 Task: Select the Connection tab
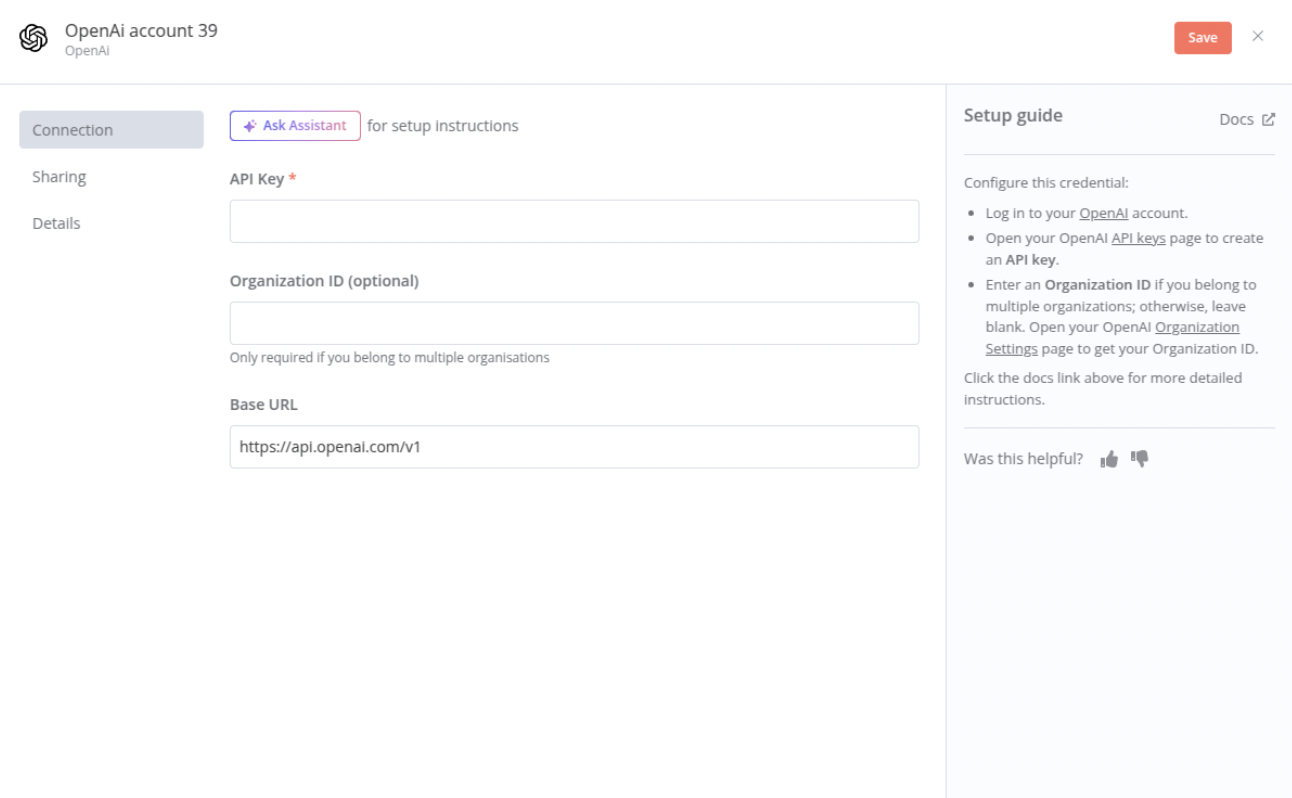tap(72, 129)
